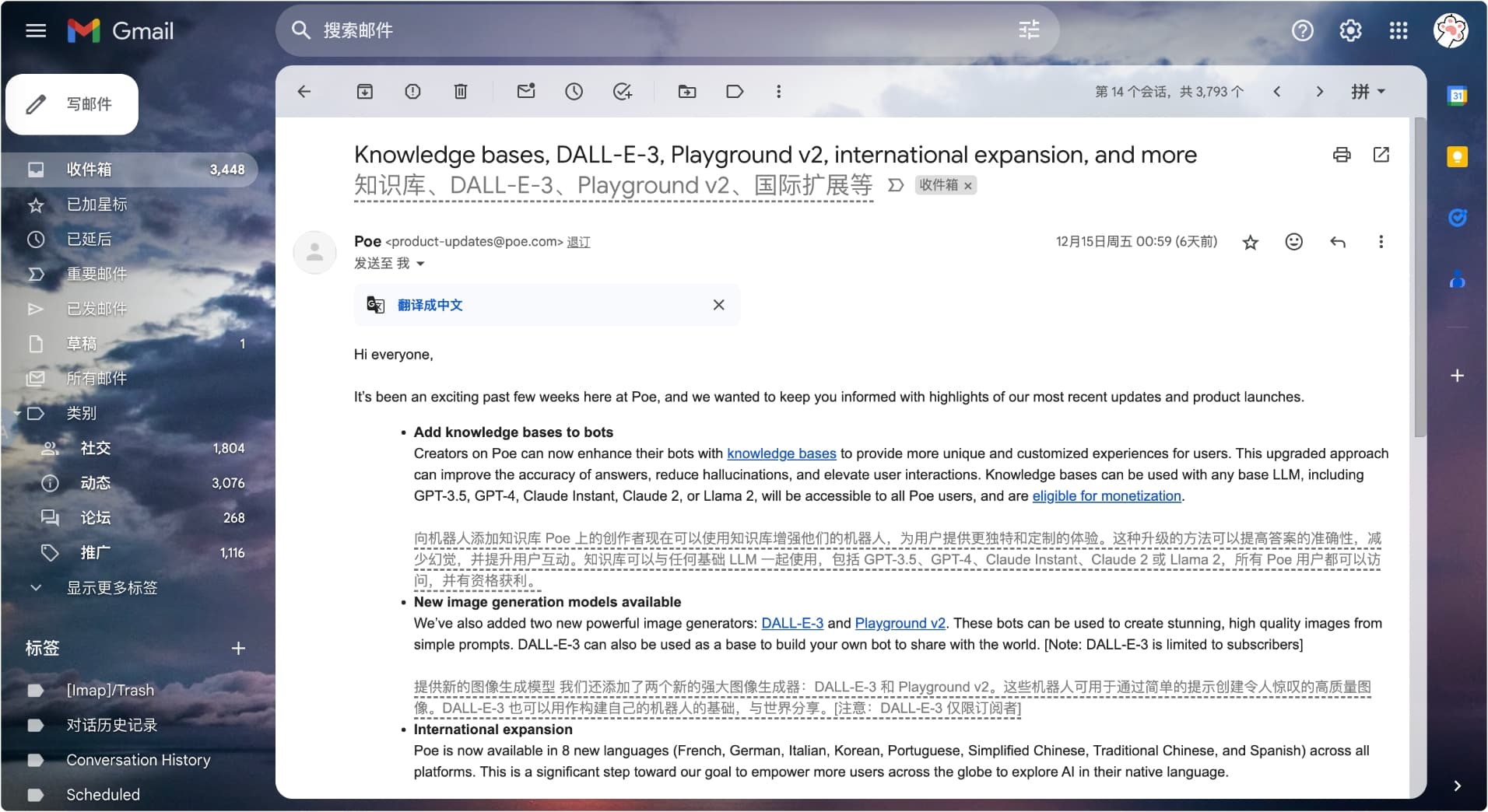Open eligible for monetization link
This screenshot has height=812, width=1488.
[1107, 496]
